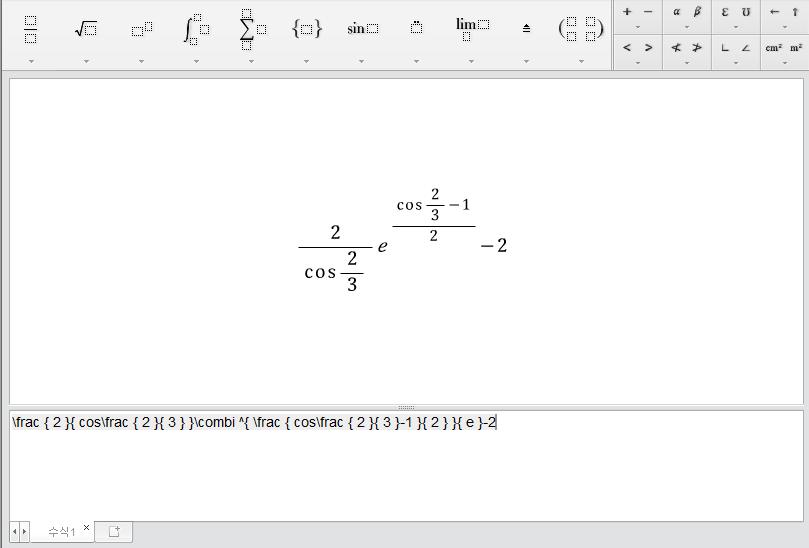Insert a fraction template
Image resolution: width=809 pixels, height=548 pixels.
(x=31, y=29)
